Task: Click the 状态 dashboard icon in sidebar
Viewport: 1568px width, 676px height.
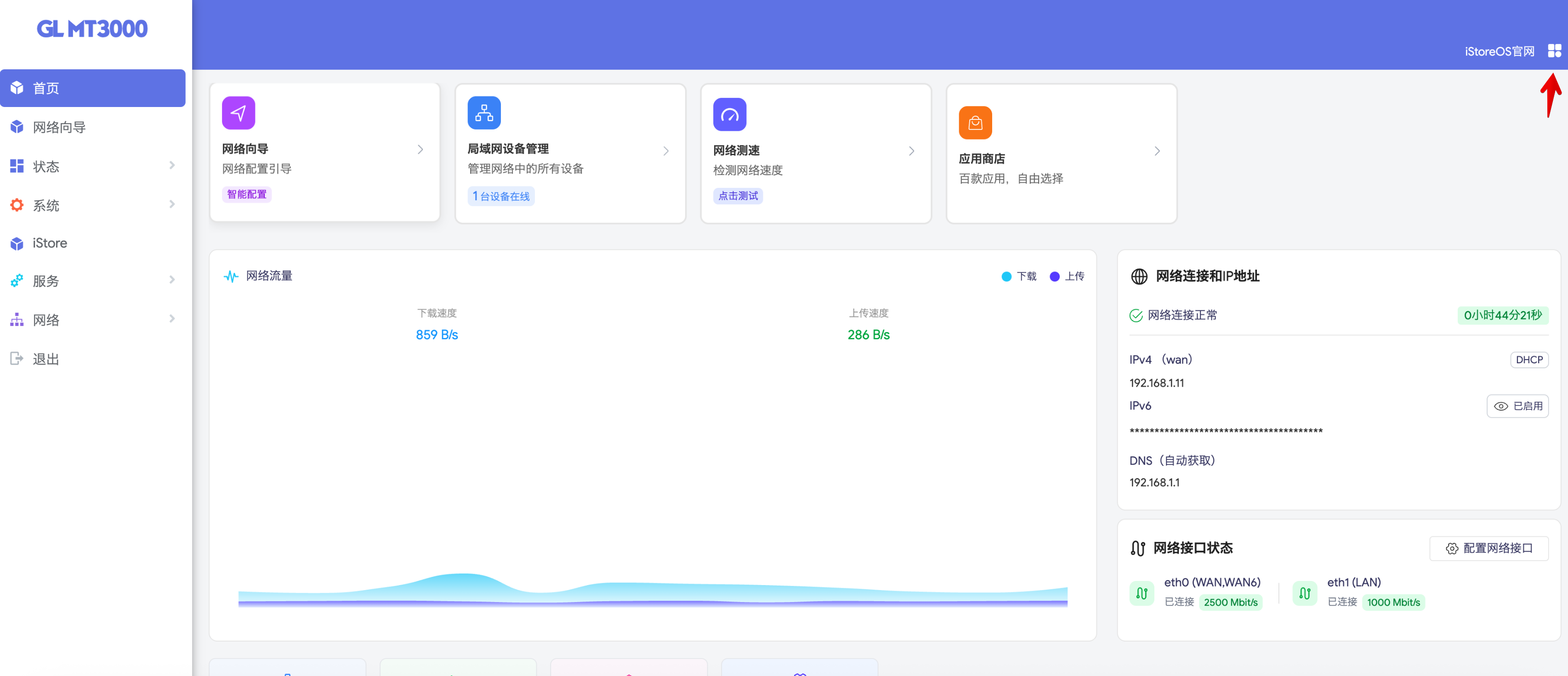Action: tap(17, 166)
